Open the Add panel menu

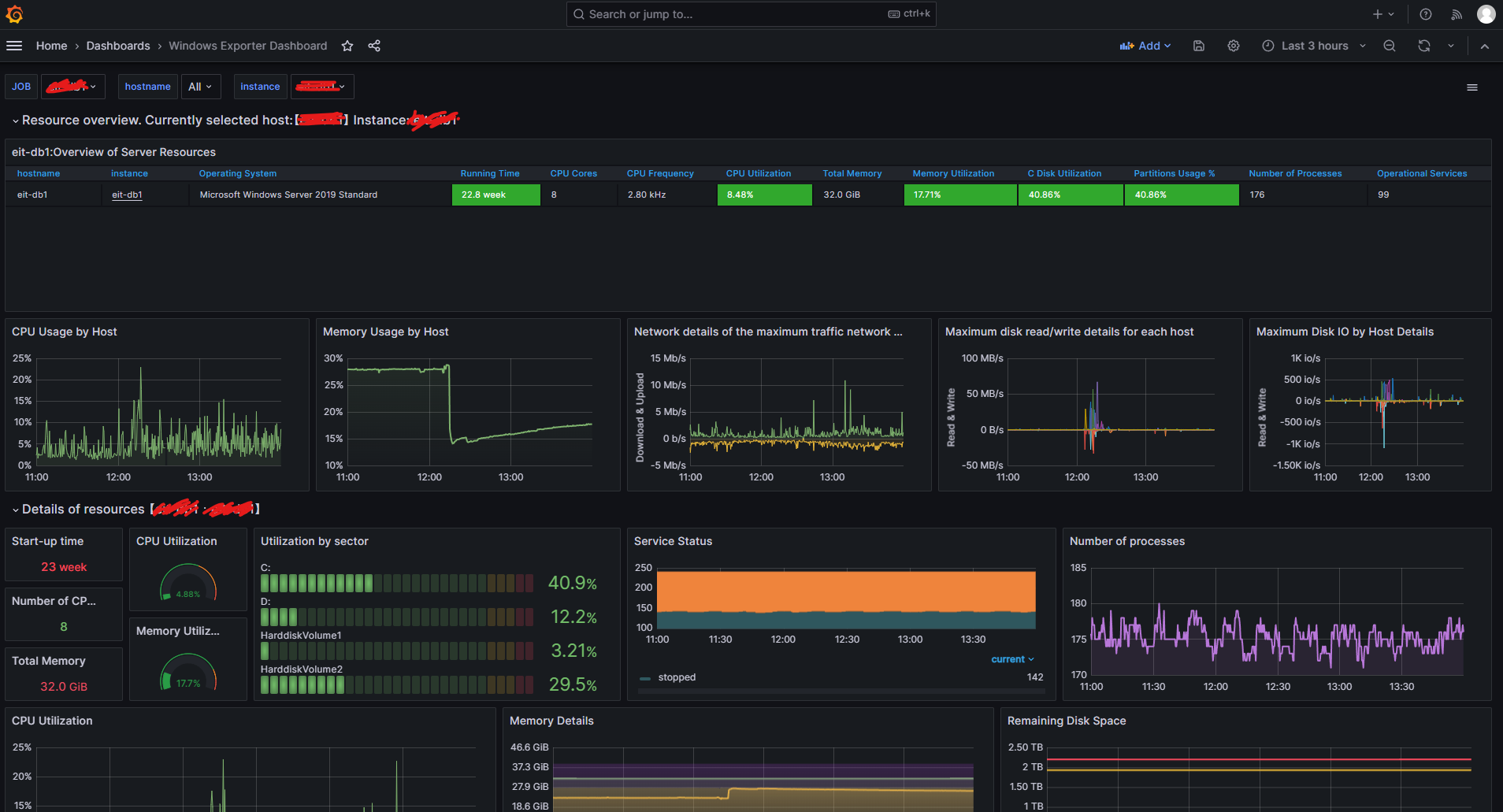1145,46
